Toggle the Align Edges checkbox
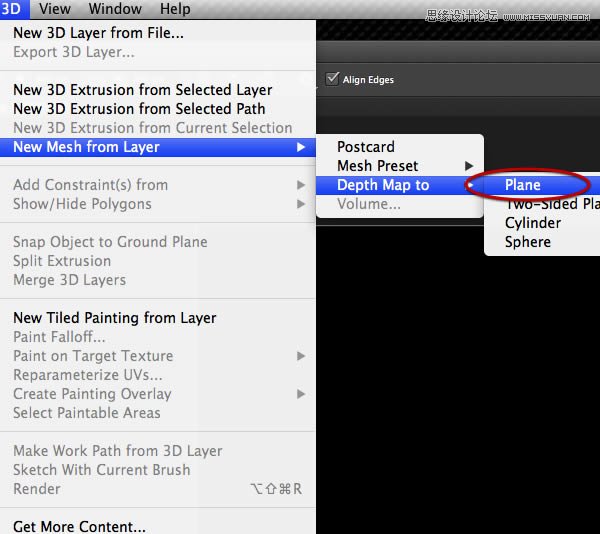 coord(332,79)
